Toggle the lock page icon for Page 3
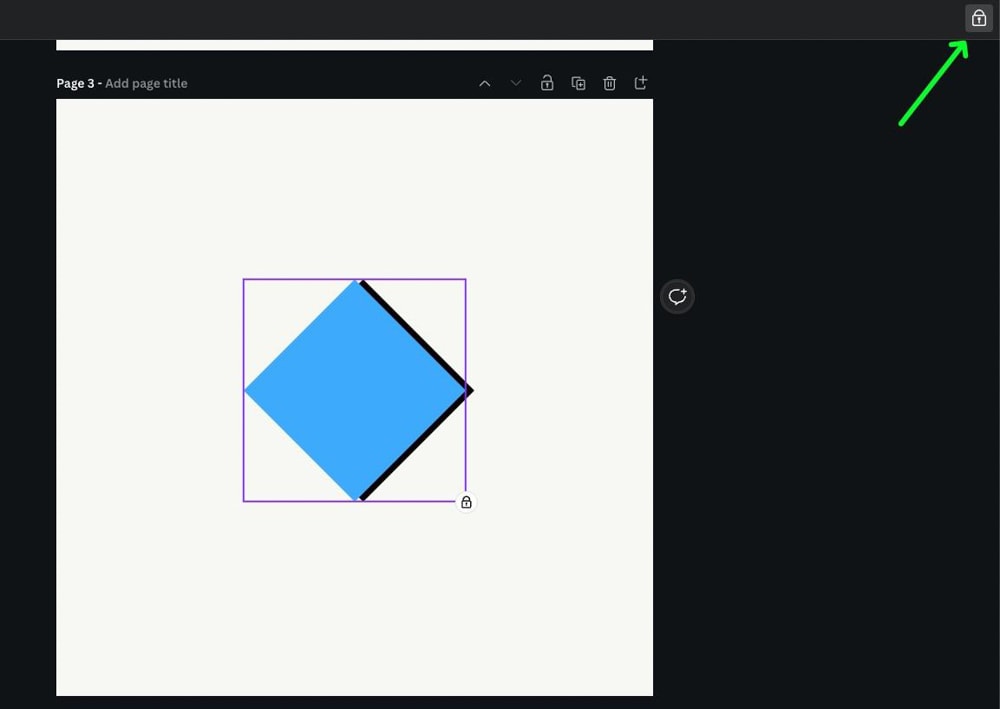 pos(547,84)
